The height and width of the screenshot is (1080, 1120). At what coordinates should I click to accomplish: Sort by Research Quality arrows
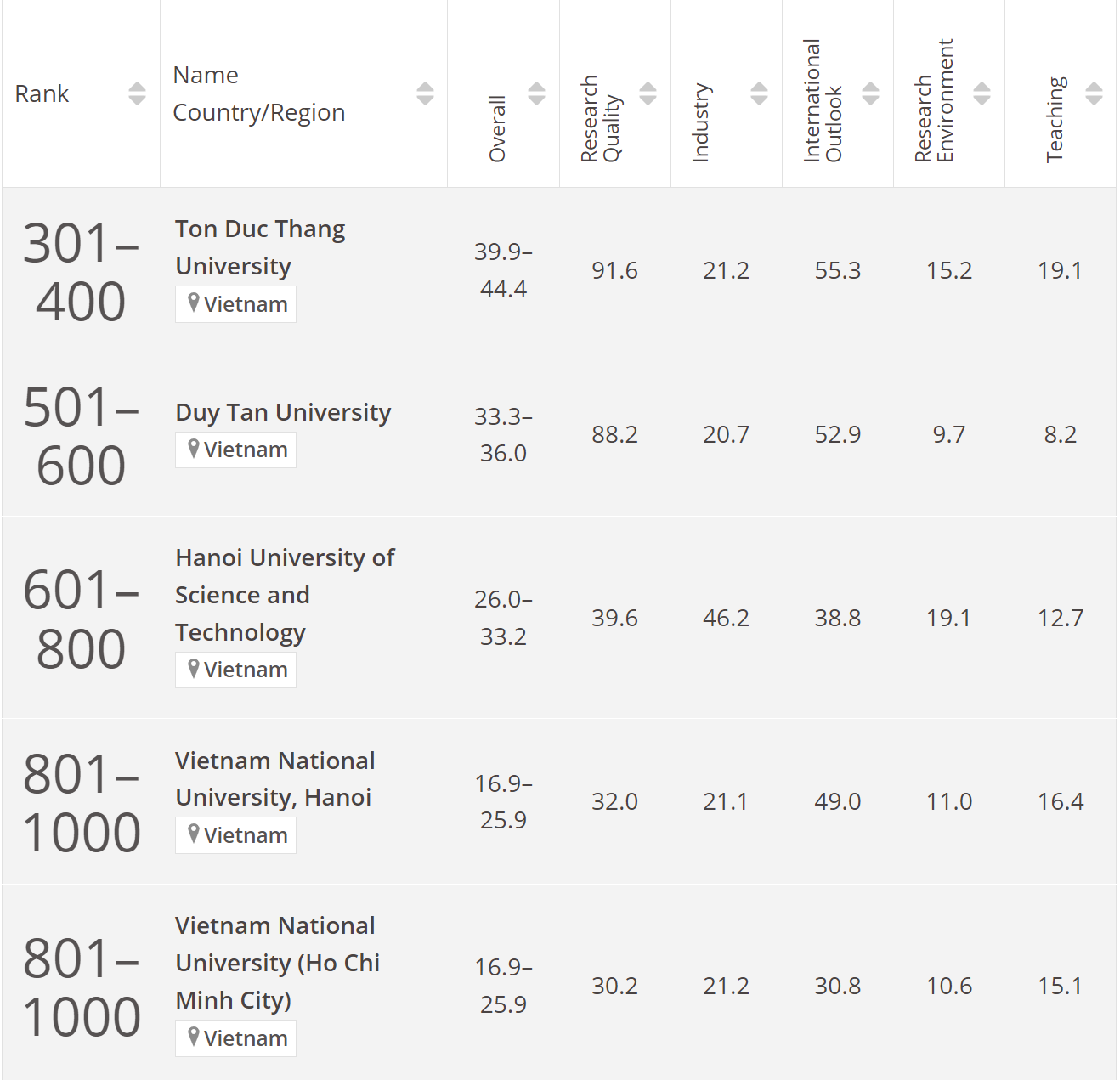648,93
